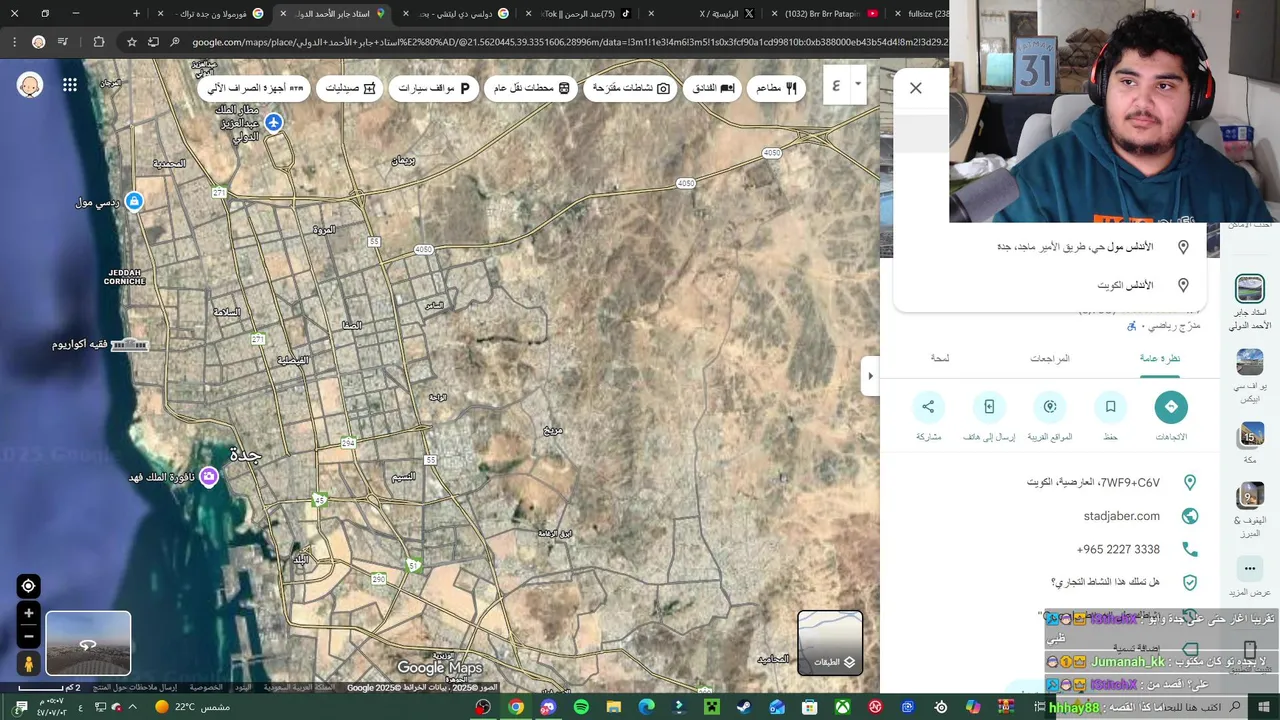Zoom in with the plus map button
1280x720 pixels.
click(x=28, y=613)
